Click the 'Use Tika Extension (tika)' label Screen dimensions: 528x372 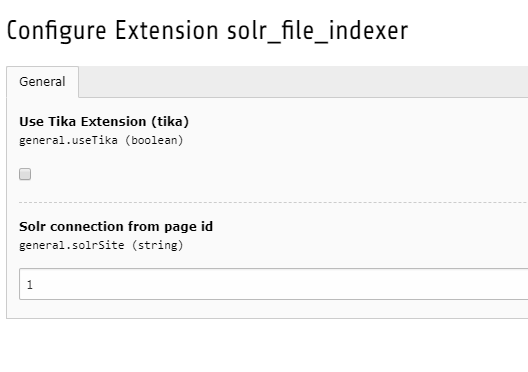(104, 122)
